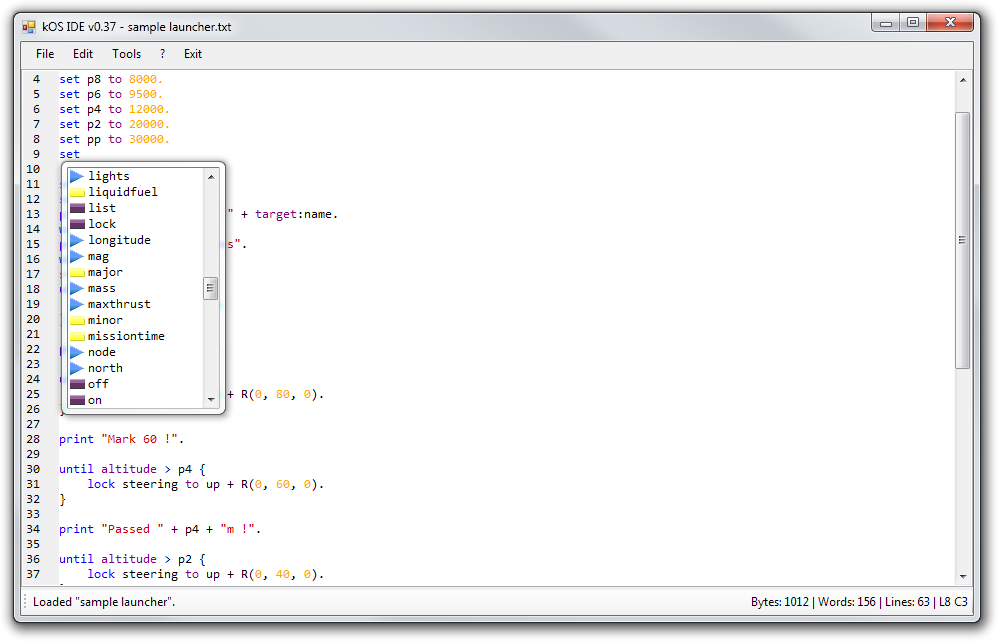Select the triangle icon next to "longitude"

[x=78, y=239]
